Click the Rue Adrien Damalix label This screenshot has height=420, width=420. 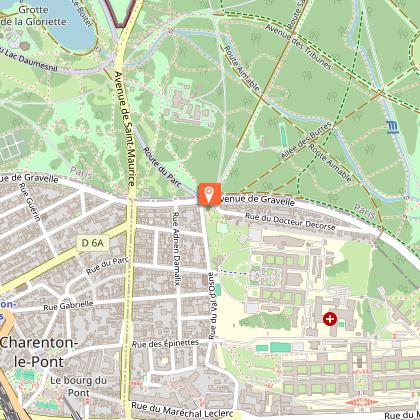[x=176, y=249]
